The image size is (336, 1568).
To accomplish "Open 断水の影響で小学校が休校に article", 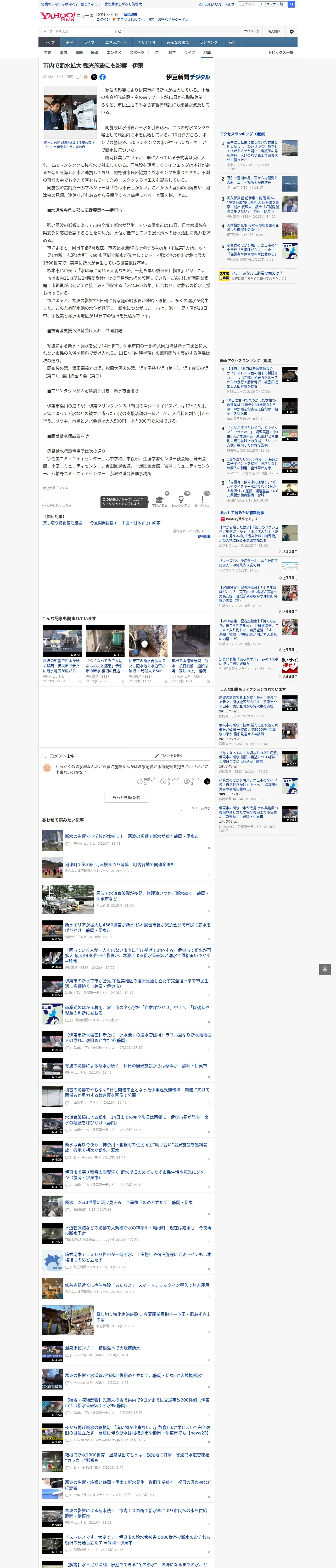I will pos(132,836).
